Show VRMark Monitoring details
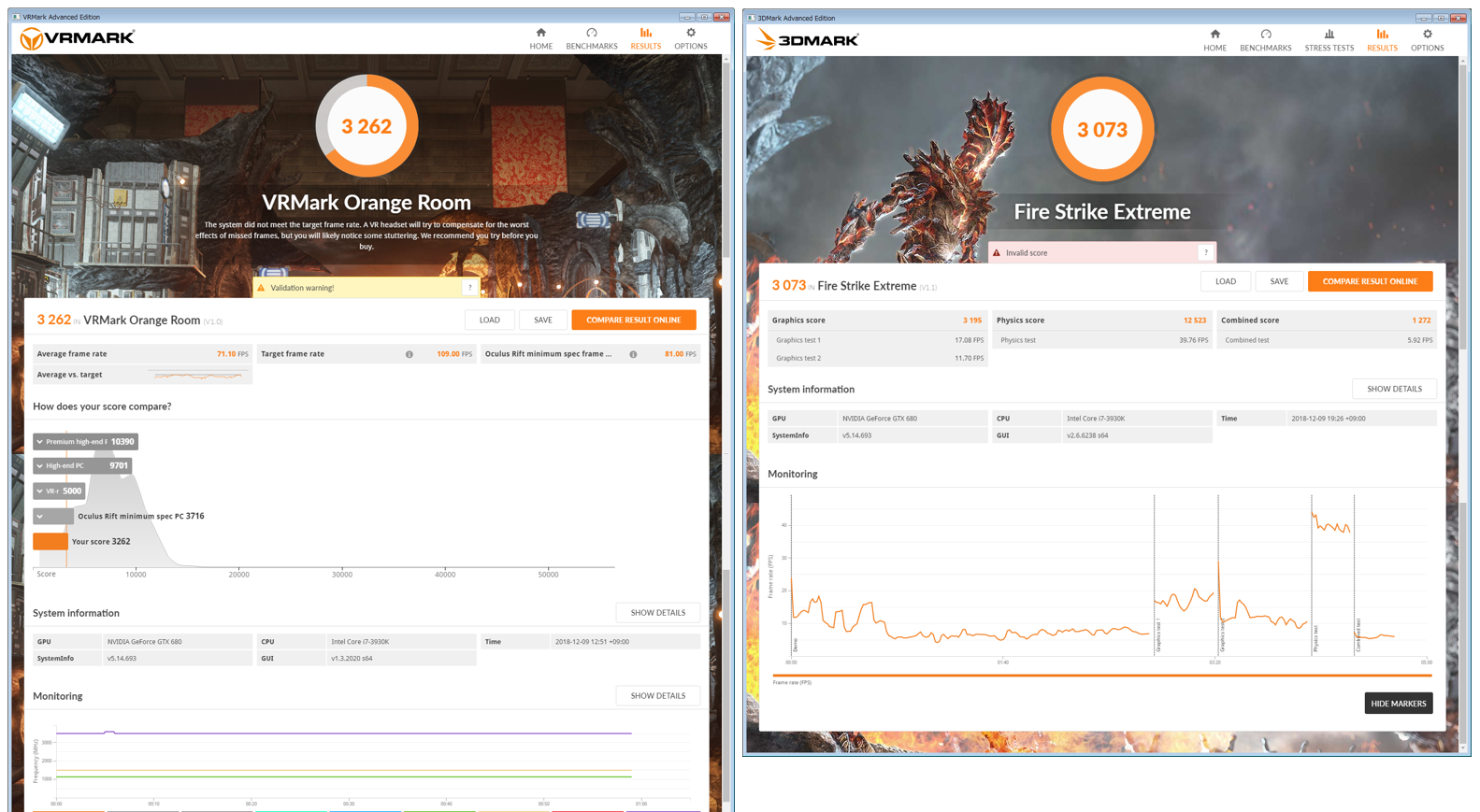Screen dimensions: 1480x812 tap(658, 696)
